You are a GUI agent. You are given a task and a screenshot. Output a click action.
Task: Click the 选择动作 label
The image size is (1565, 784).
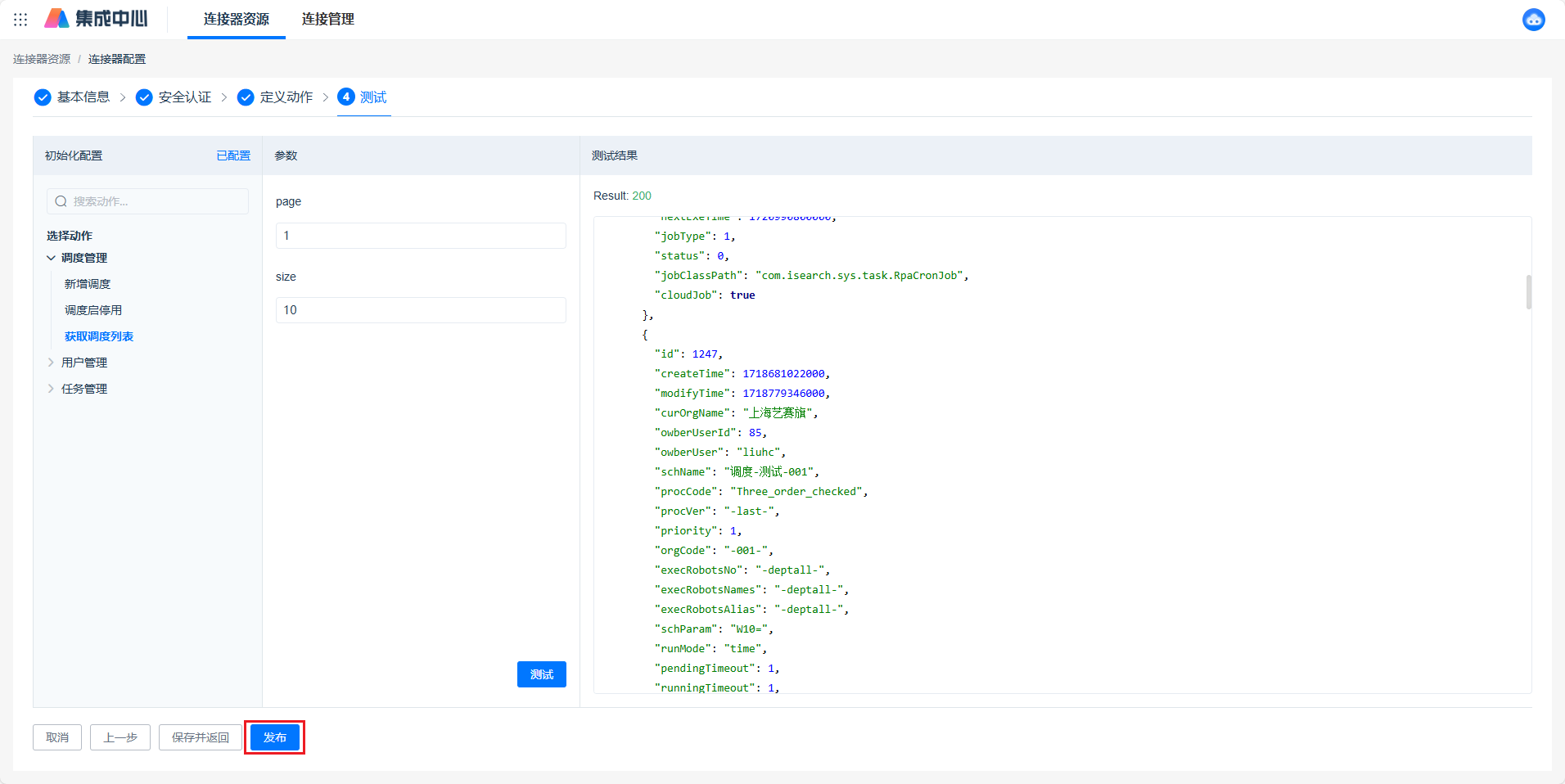tap(70, 236)
